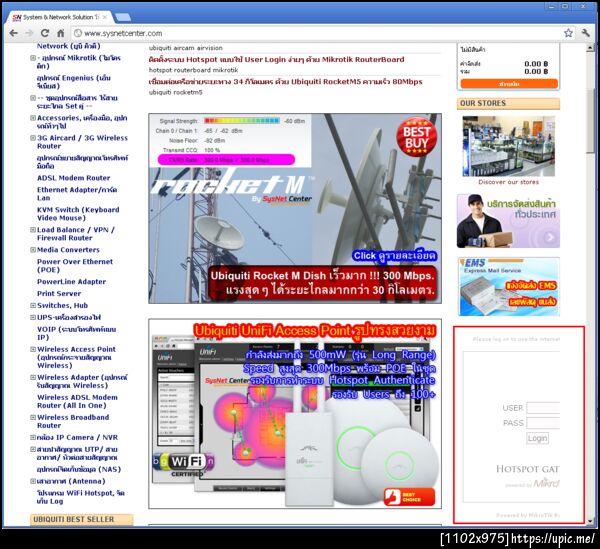Image resolution: width=600 pixels, height=549 pixels.
Task: Expand the Media Converters category
Action: point(33,250)
